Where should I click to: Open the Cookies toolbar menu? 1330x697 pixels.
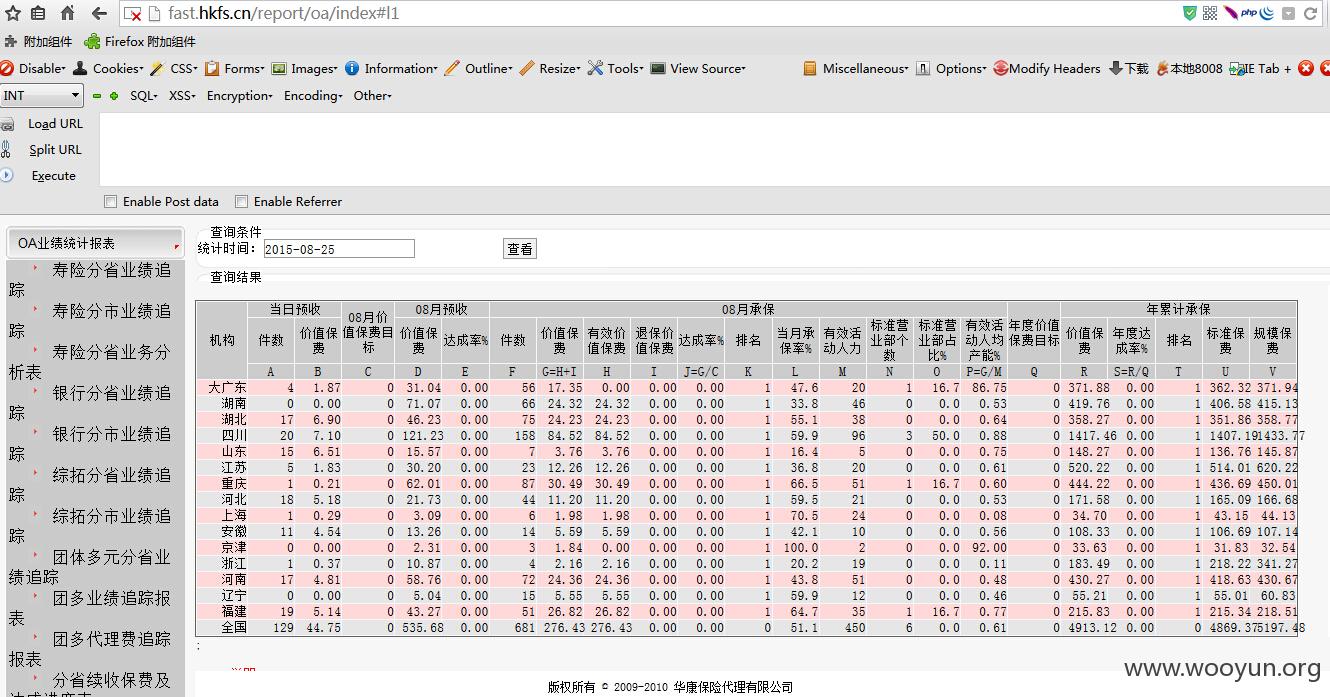click(x=108, y=68)
